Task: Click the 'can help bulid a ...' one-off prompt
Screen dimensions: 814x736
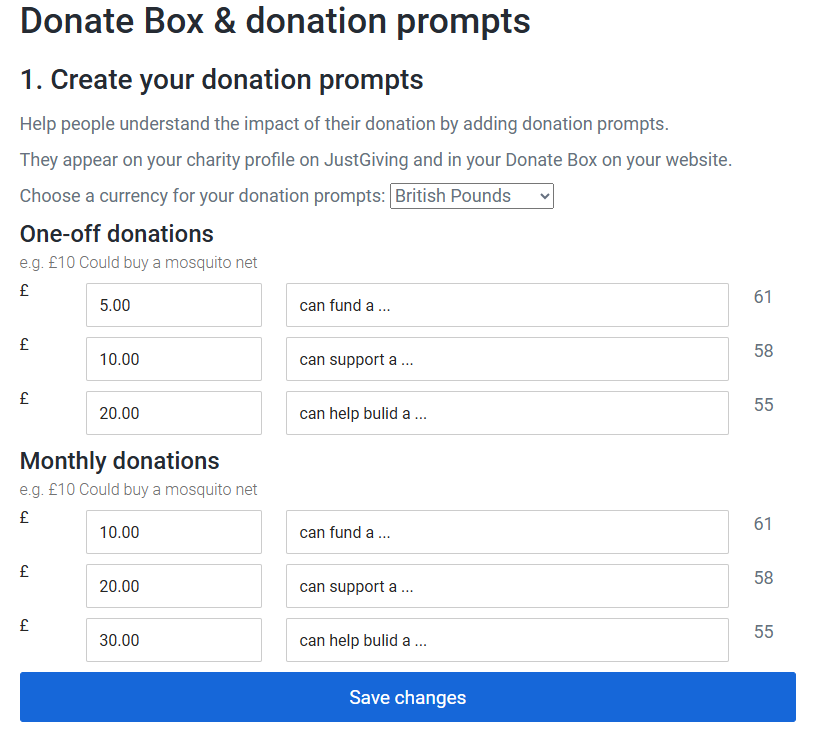Action: pos(507,413)
